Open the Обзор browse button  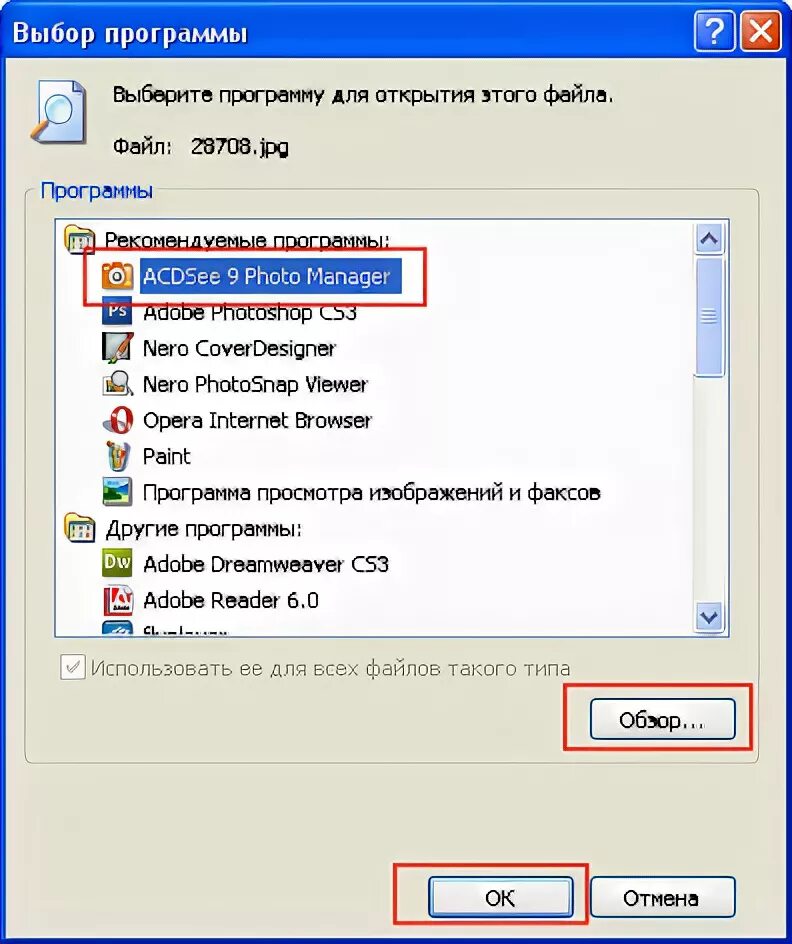coord(663,719)
